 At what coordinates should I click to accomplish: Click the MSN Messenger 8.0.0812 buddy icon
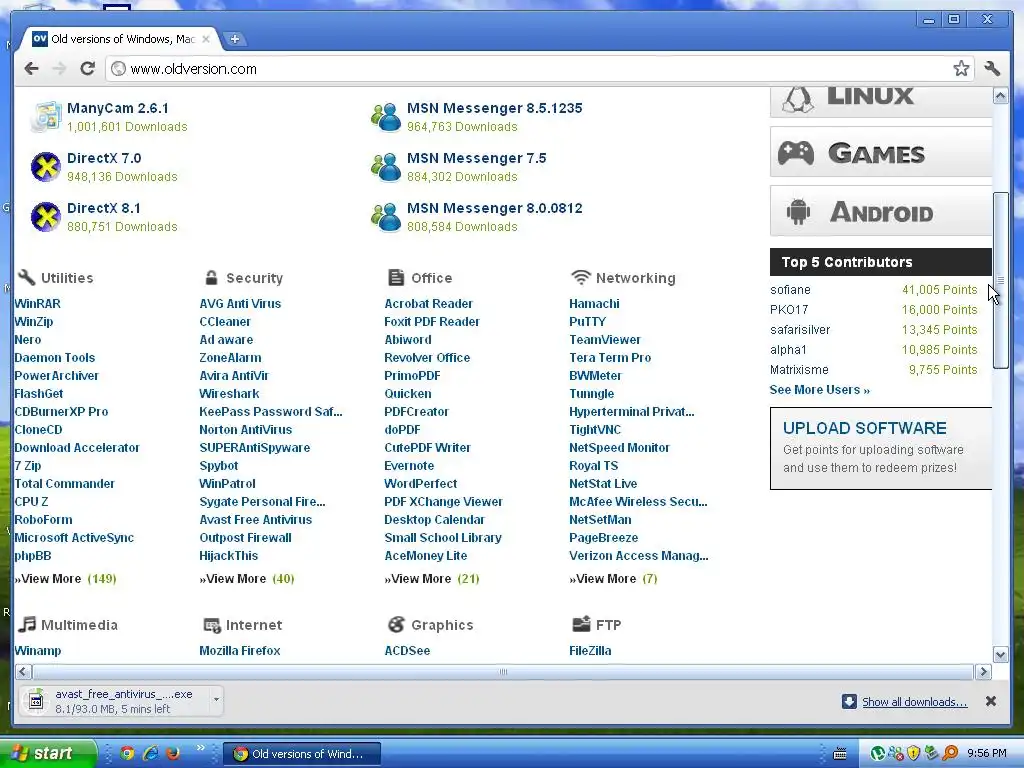pyautogui.click(x=386, y=217)
